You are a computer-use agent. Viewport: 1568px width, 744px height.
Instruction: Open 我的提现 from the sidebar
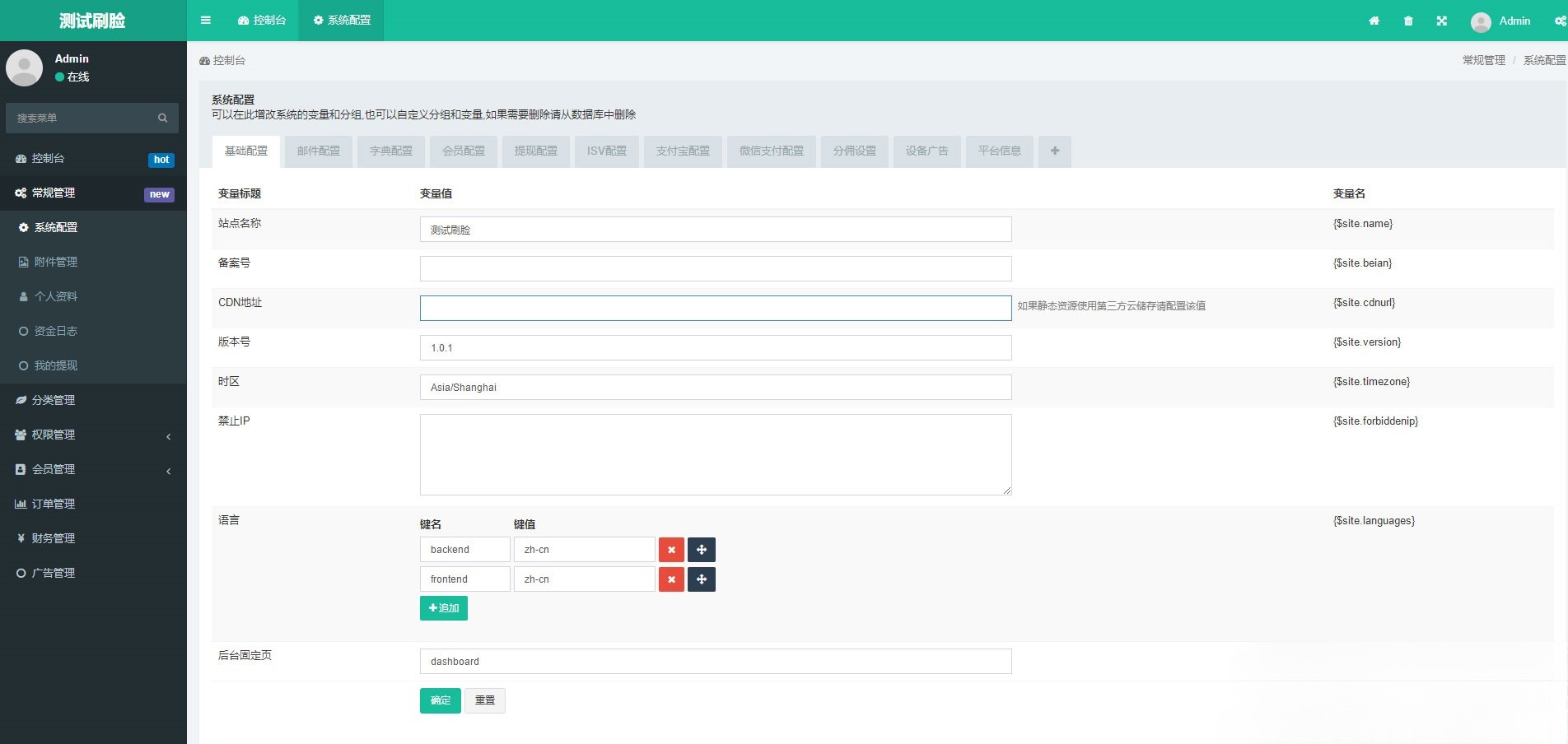(55, 365)
